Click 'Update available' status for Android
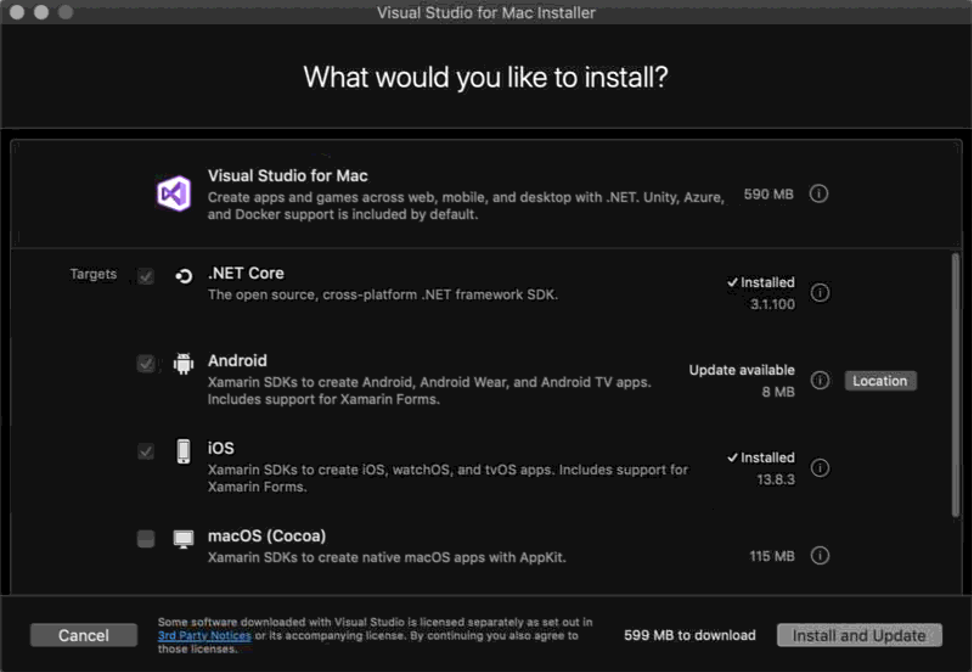This screenshot has height=672, width=972. [741, 370]
